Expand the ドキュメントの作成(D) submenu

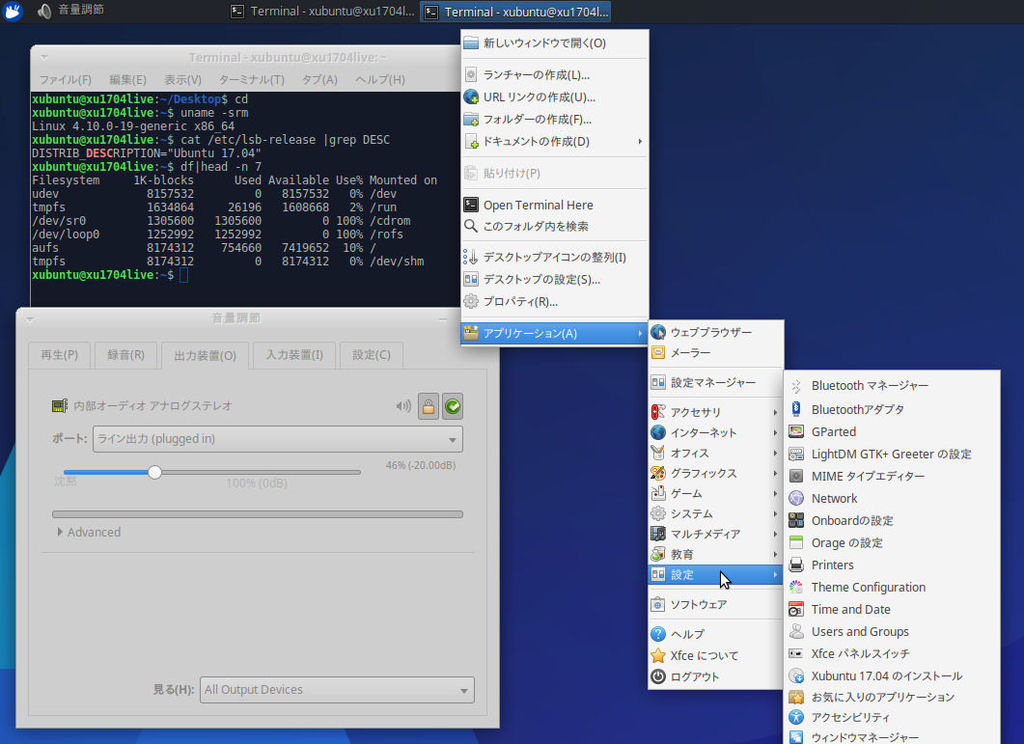pos(554,141)
